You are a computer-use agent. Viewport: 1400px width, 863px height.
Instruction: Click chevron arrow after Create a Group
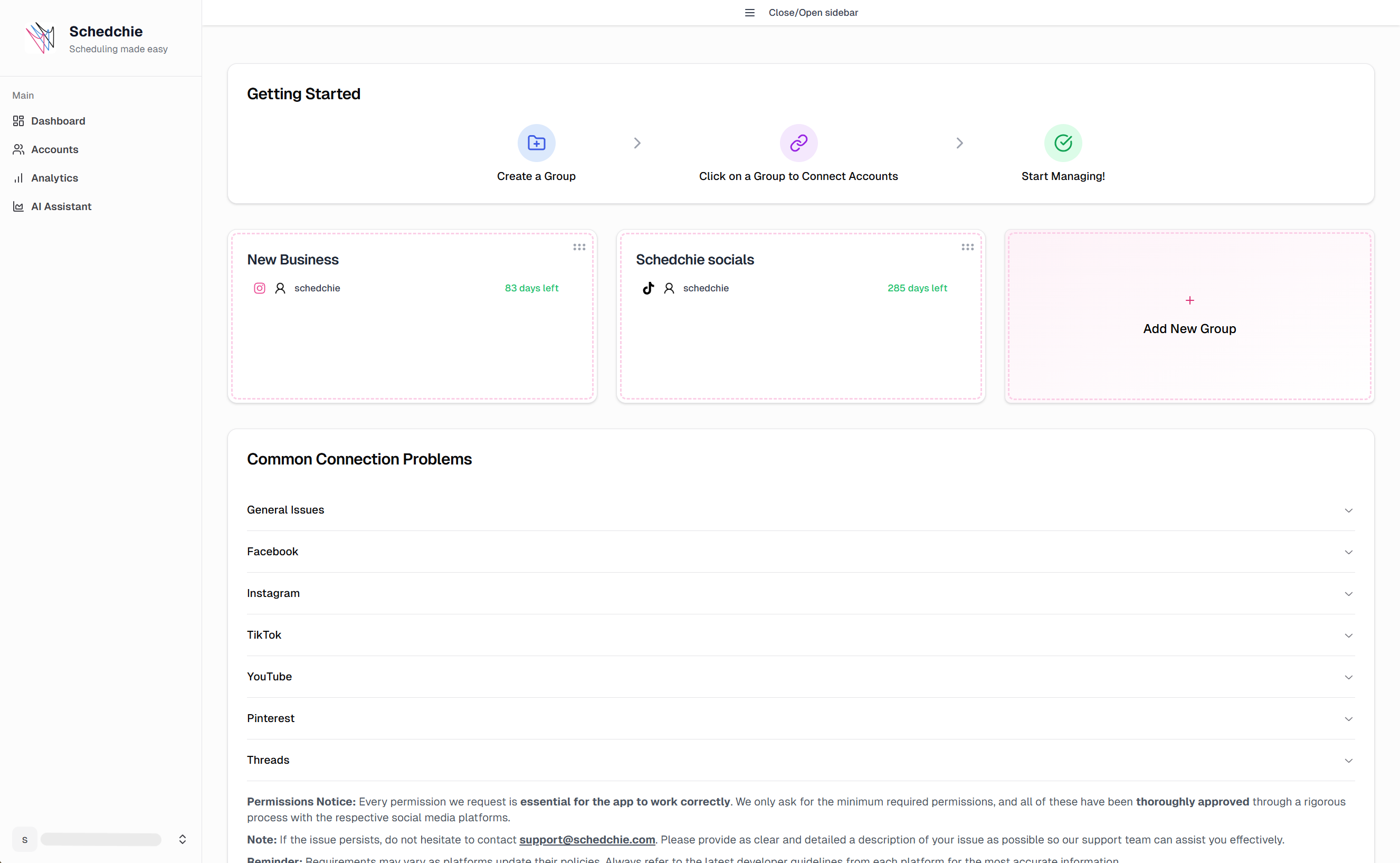[637, 143]
